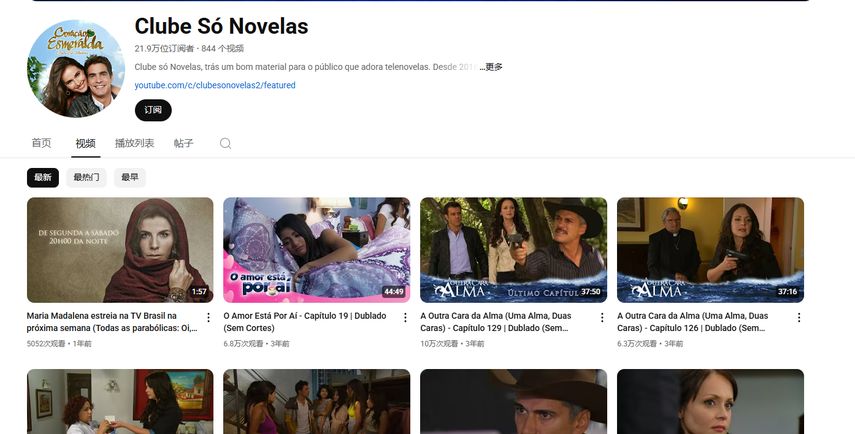Click the 21.9万位订阅者 subscriber count

[164, 49]
